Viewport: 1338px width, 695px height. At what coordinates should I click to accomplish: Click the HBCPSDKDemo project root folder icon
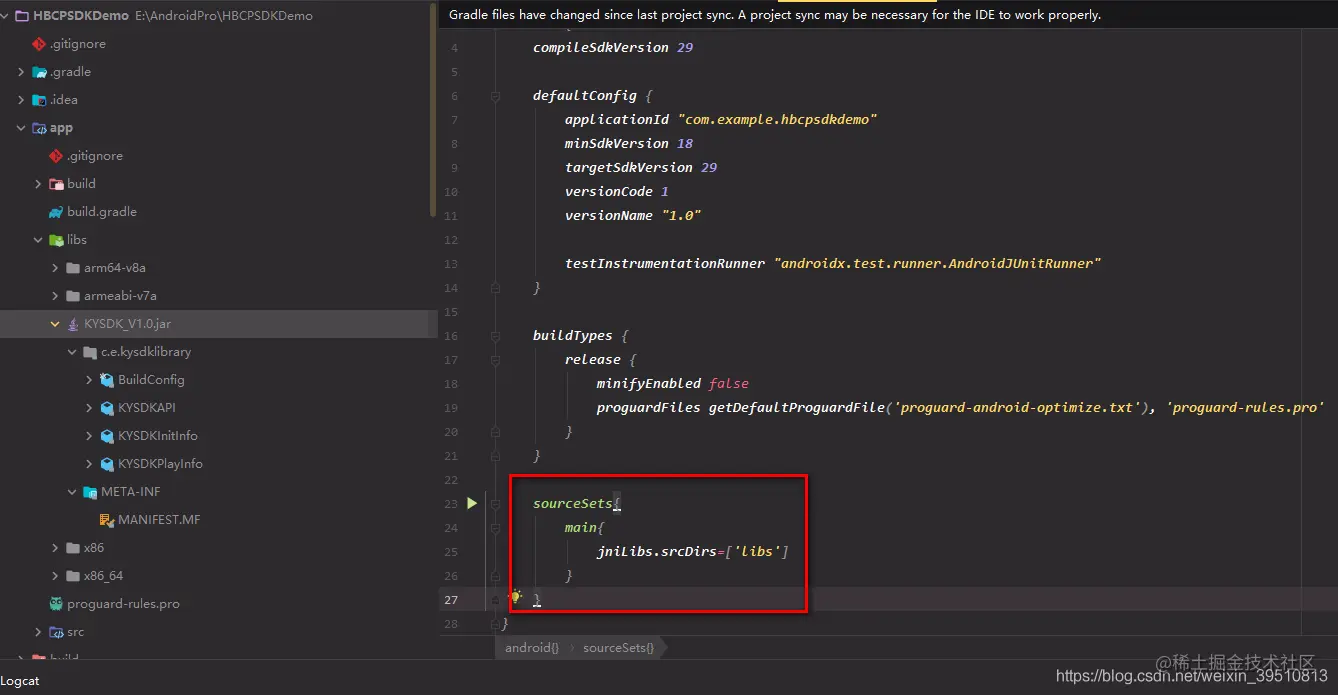pos(24,16)
